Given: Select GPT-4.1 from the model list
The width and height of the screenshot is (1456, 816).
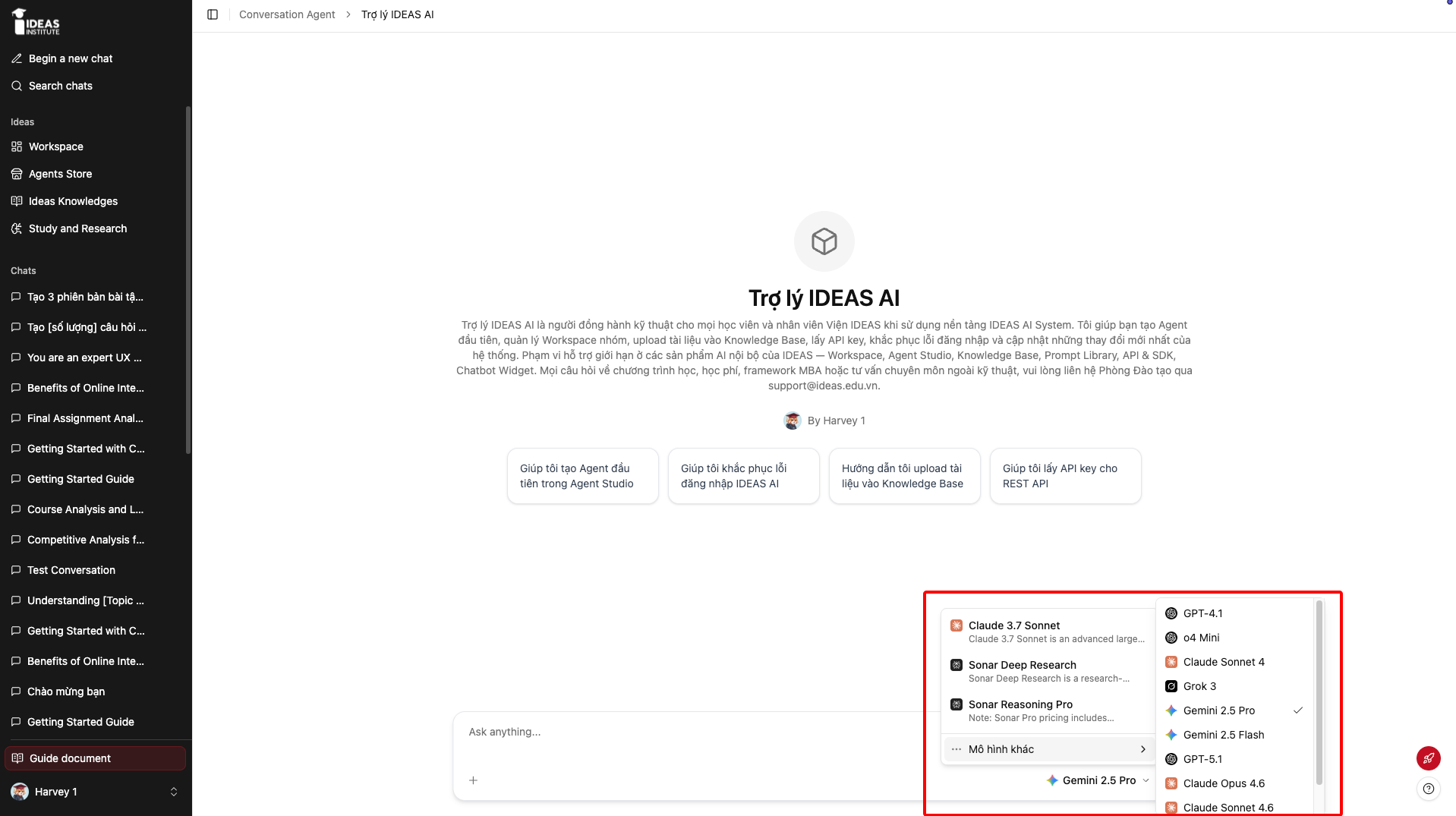Looking at the screenshot, I should 1235,613.
